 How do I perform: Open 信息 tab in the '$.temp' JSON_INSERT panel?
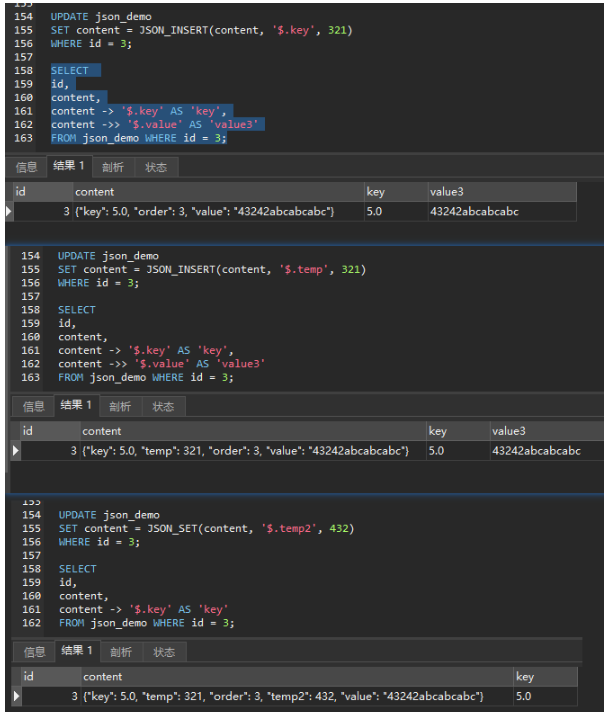tap(34, 406)
